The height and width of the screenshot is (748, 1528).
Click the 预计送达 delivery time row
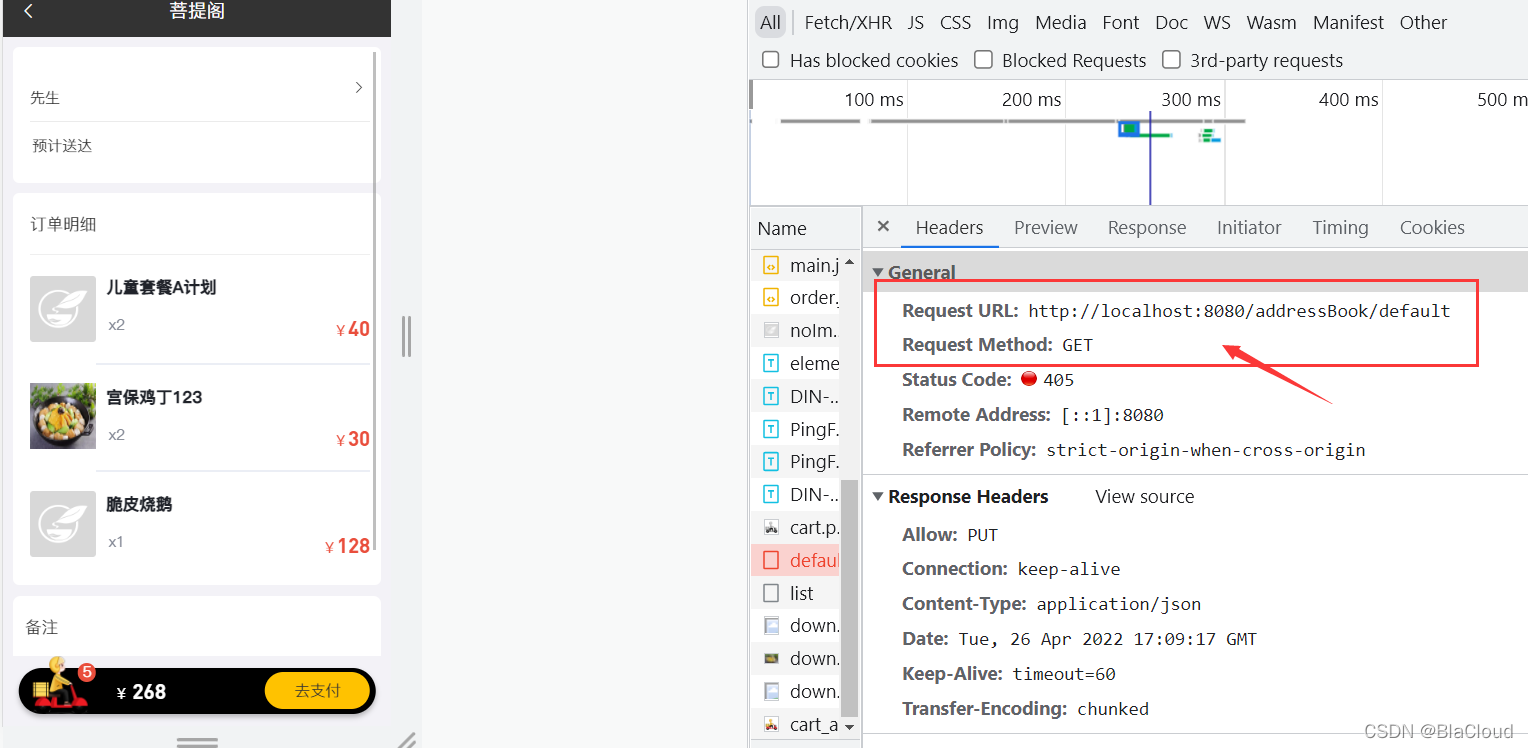[200, 146]
